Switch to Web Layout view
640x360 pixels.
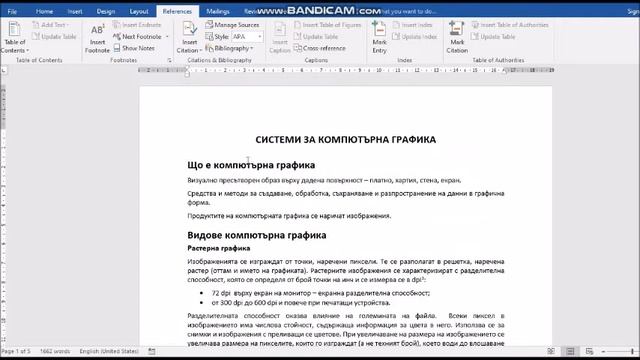coord(589,351)
